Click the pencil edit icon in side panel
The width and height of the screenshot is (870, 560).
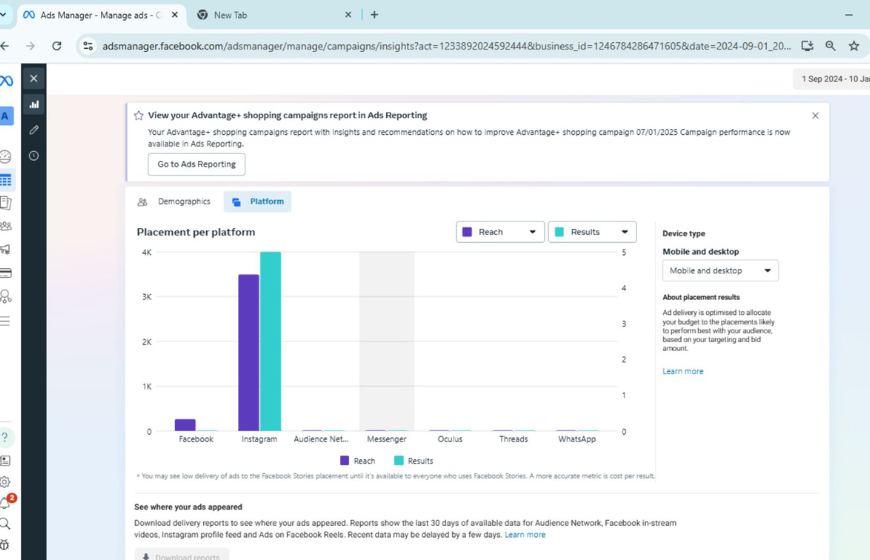coord(34,130)
